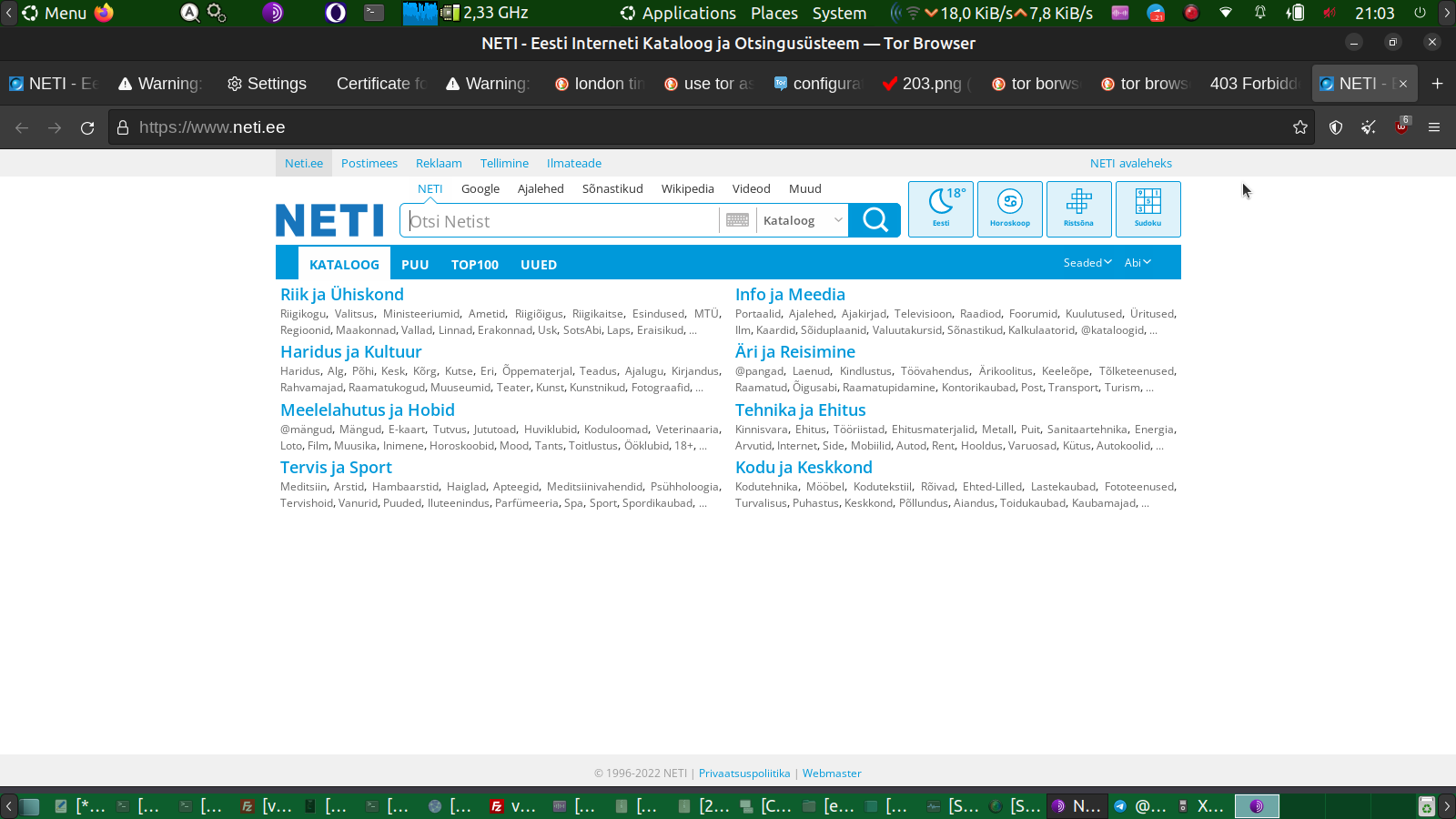The image size is (1456, 819).
Task: Click the padlock site information icon
Action: click(x=123, y=127)
